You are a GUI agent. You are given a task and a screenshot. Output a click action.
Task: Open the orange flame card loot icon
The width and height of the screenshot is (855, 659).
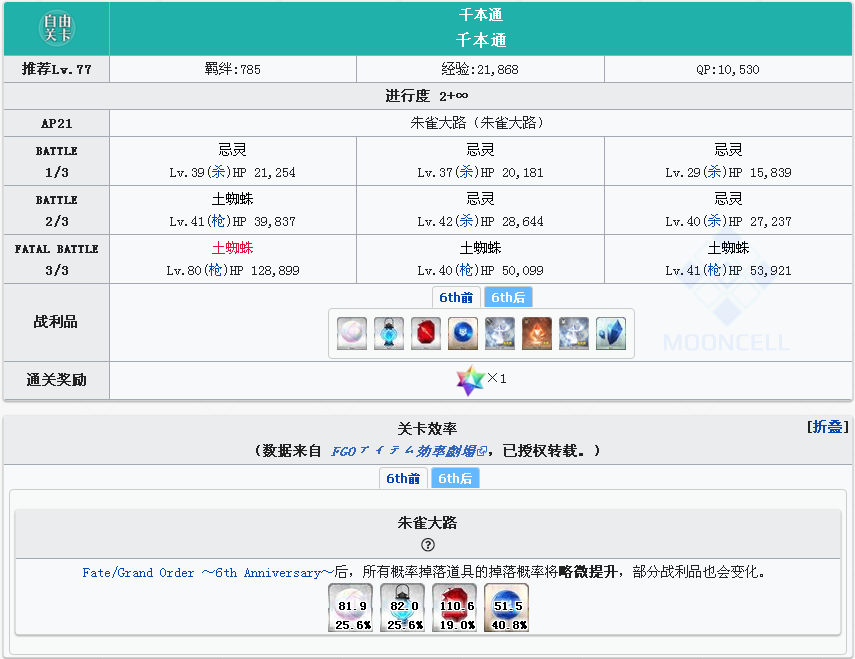click(x=537, y=333)
